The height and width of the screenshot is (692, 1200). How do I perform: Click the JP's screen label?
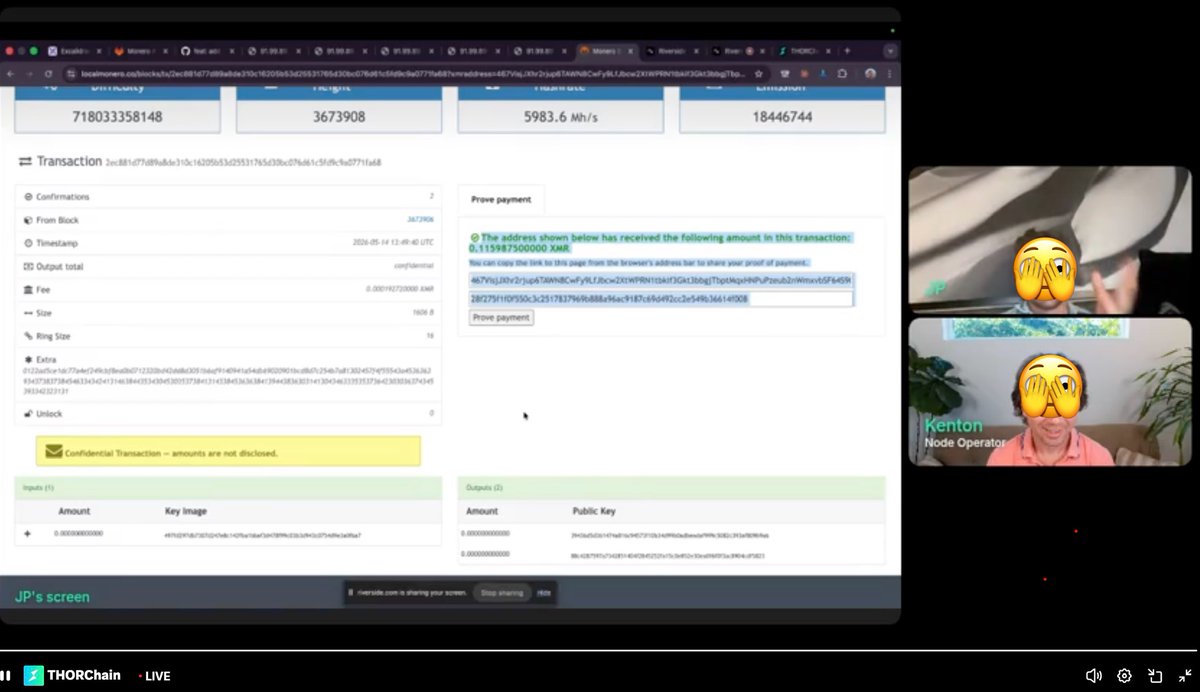pos(52,597)
